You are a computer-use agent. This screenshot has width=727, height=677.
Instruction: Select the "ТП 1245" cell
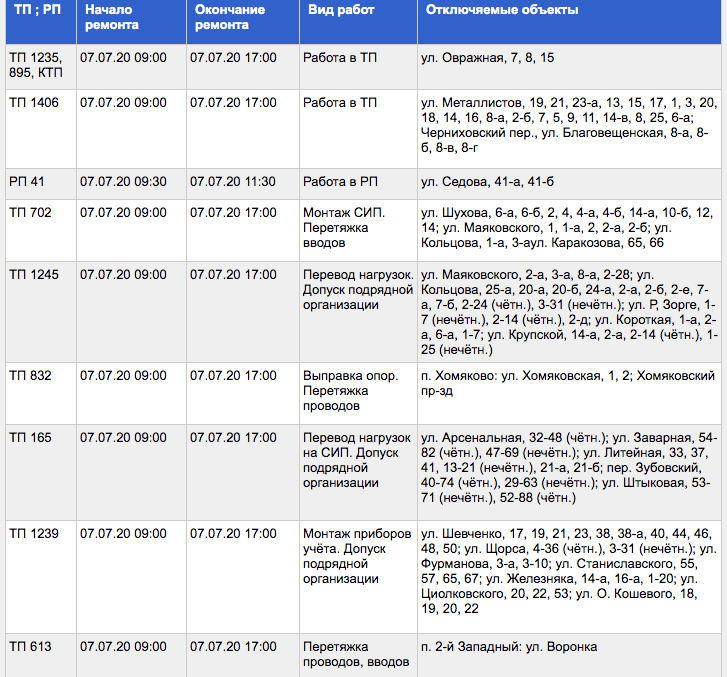[x=33, y=274]
